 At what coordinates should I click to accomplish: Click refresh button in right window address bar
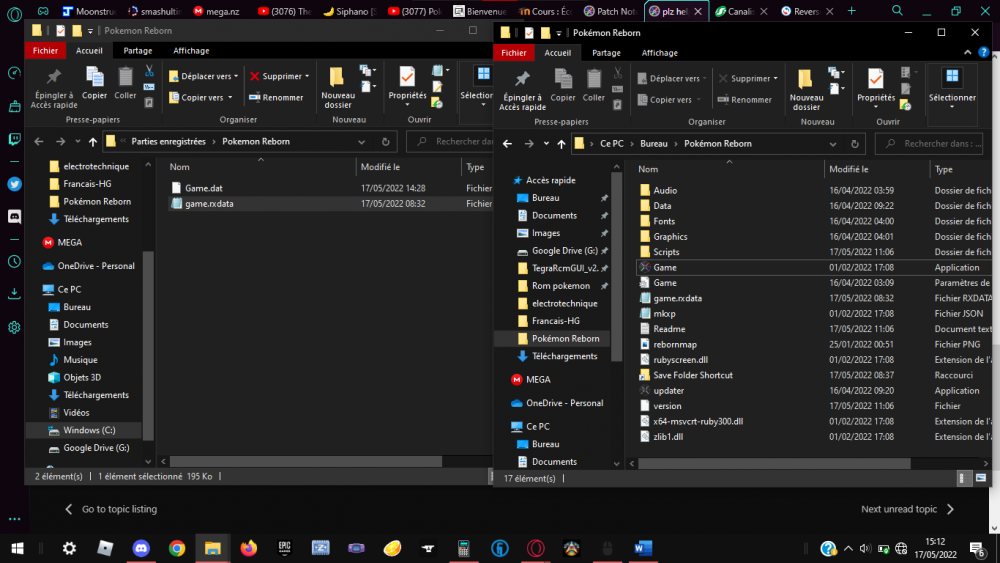coord(855,144)
